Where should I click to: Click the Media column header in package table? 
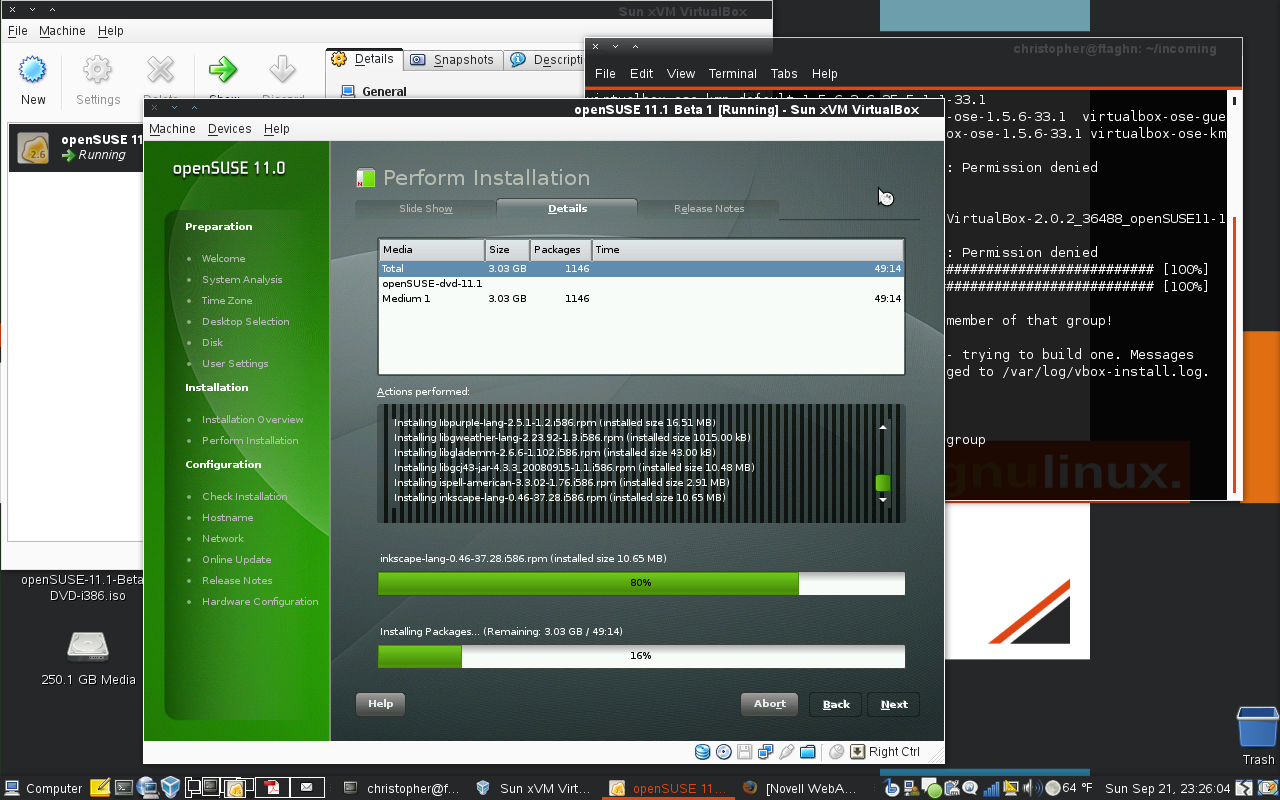(431, 250)
